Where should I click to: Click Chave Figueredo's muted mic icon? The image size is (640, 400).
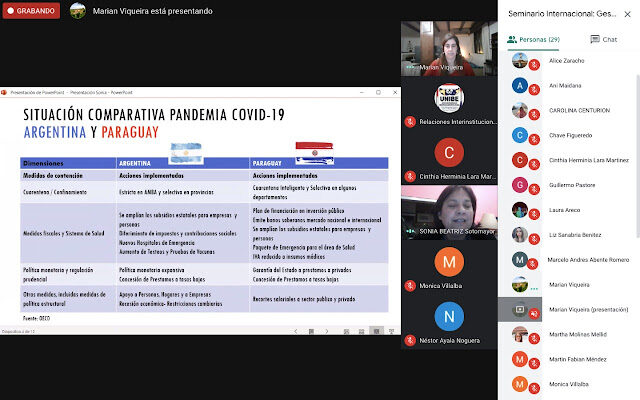[x=534, y=139]
